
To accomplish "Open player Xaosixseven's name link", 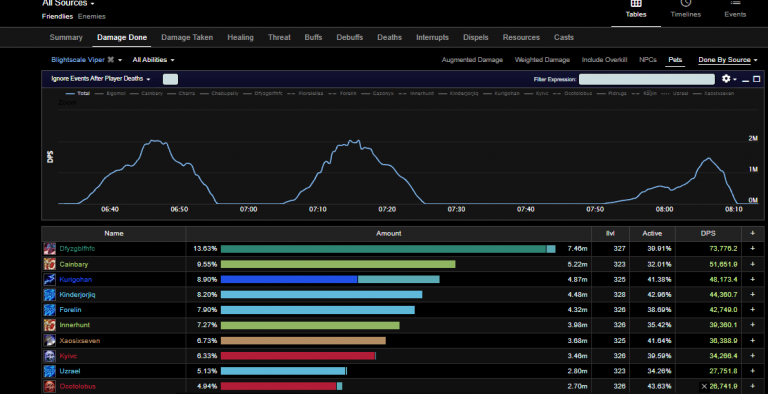I will pos(80,341).
